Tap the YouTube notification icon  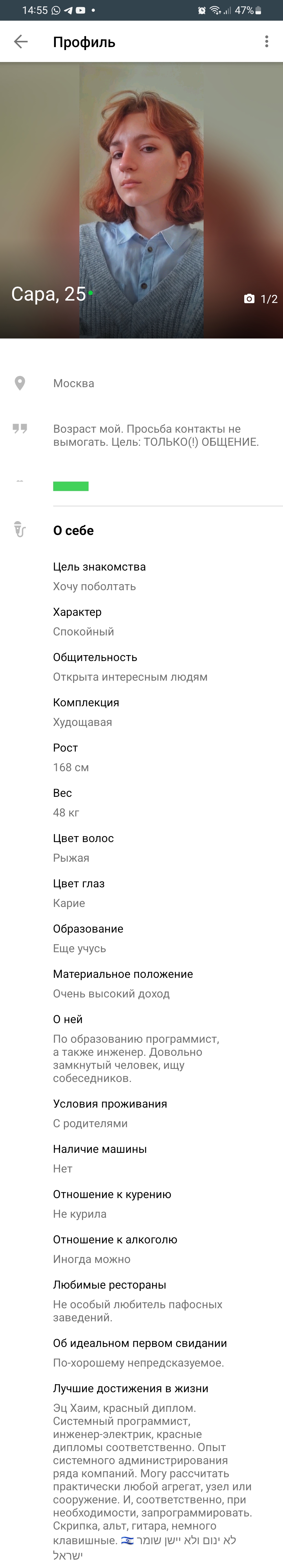point(80,10)
